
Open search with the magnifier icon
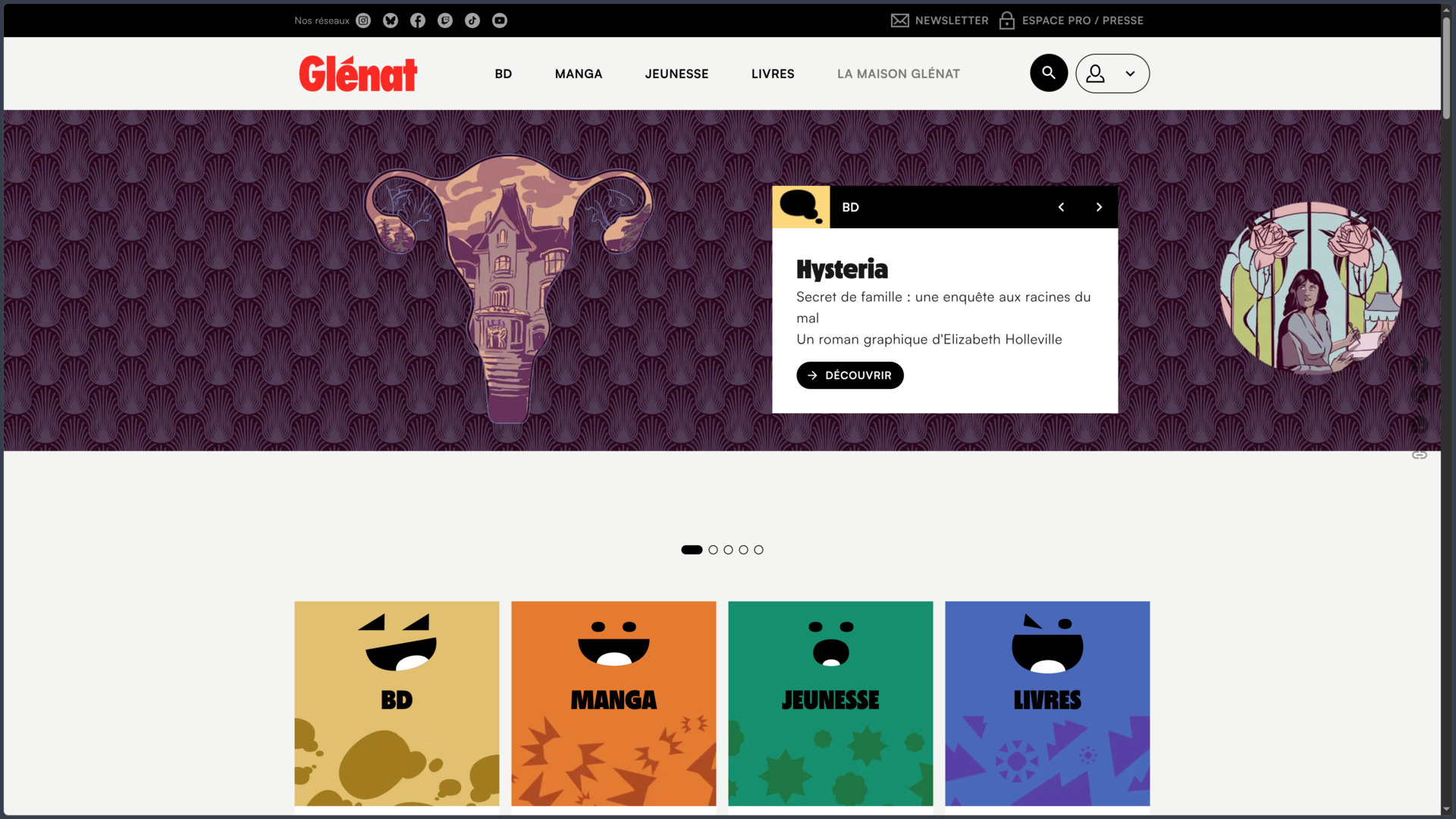pyautogui.click(x=1049, y=73)
